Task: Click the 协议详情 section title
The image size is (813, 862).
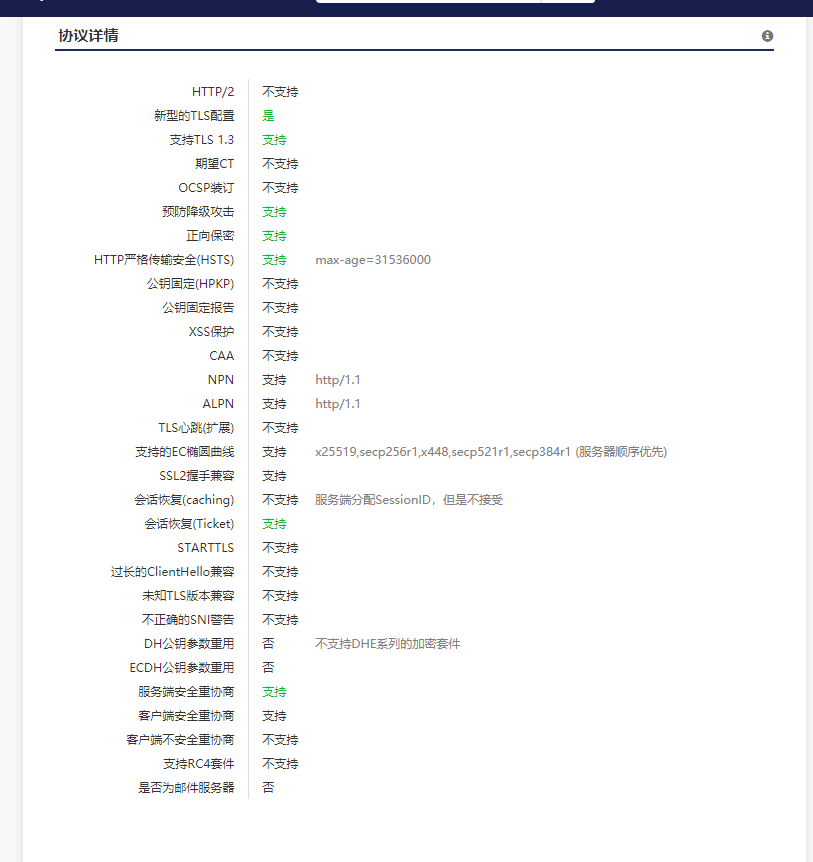Action: click(x=89, y=36)
